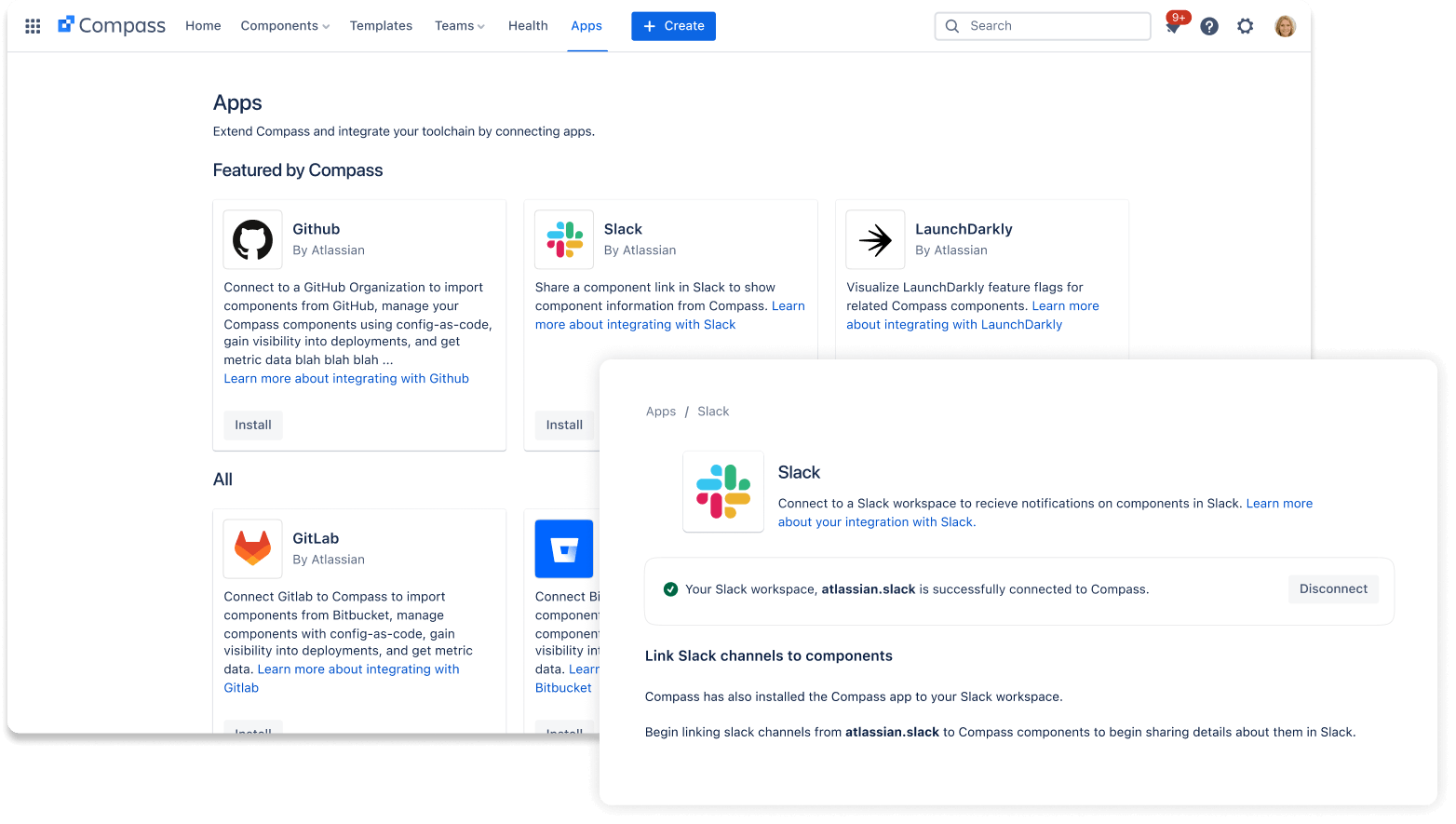This screenshot has width=1456, height=824.
Task: Click 'Link Slack channels to components' heading
Action: tap(769, 656)
